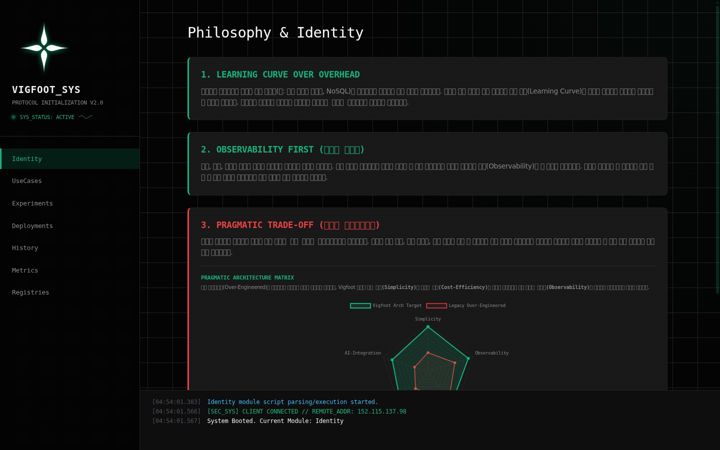Open the Identity section in sidebar
The image size is (720, 450).
[70, 159]
